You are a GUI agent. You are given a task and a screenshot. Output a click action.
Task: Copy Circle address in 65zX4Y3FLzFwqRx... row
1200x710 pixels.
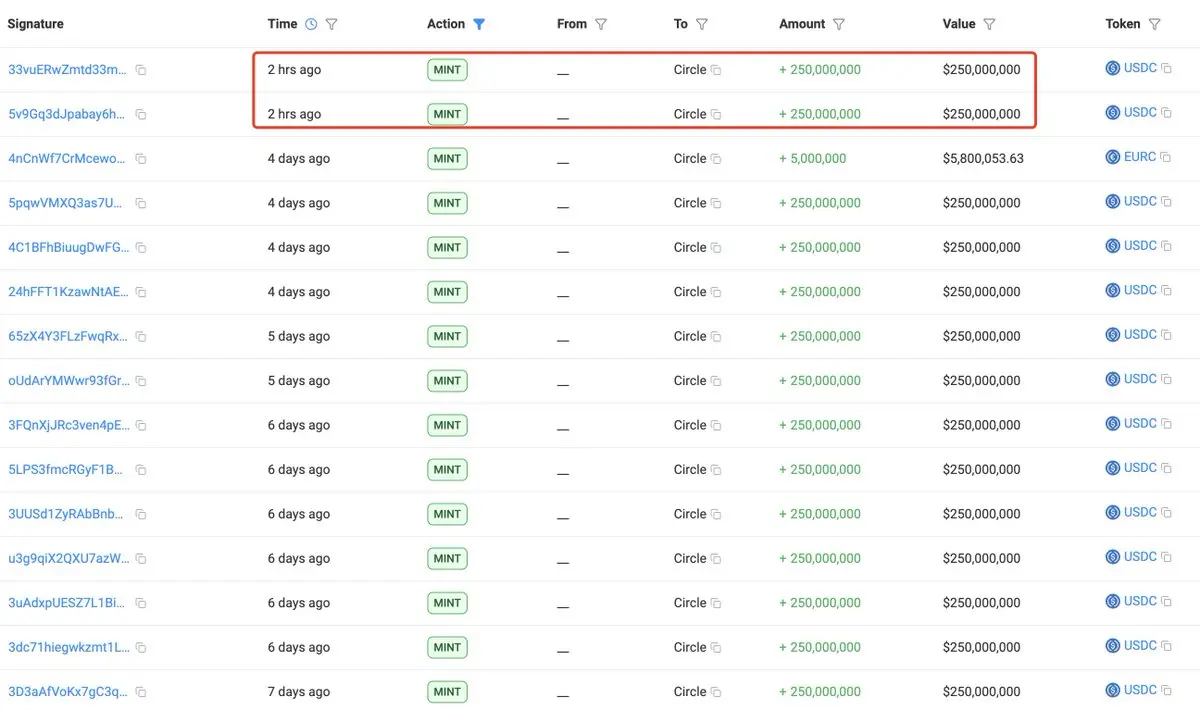point(716,337)
